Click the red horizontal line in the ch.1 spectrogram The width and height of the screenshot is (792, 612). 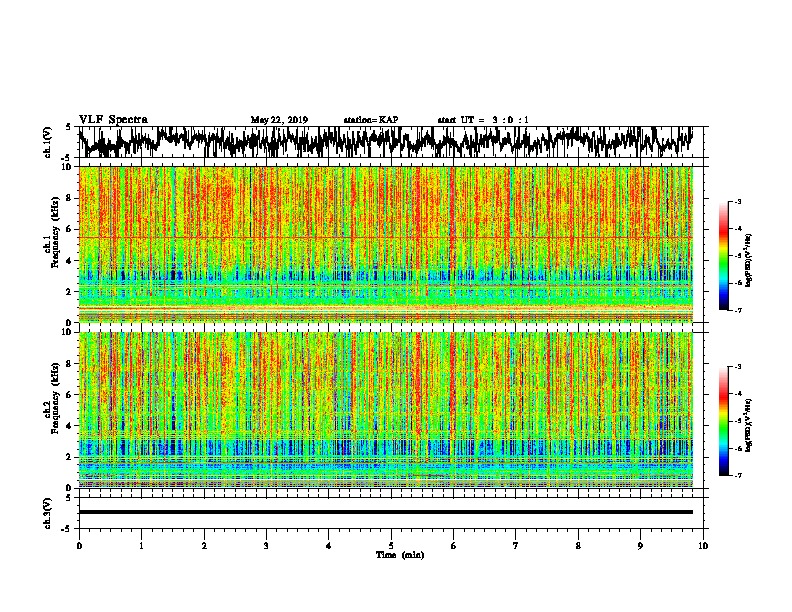pyautogui.click(x=386, y=237)
